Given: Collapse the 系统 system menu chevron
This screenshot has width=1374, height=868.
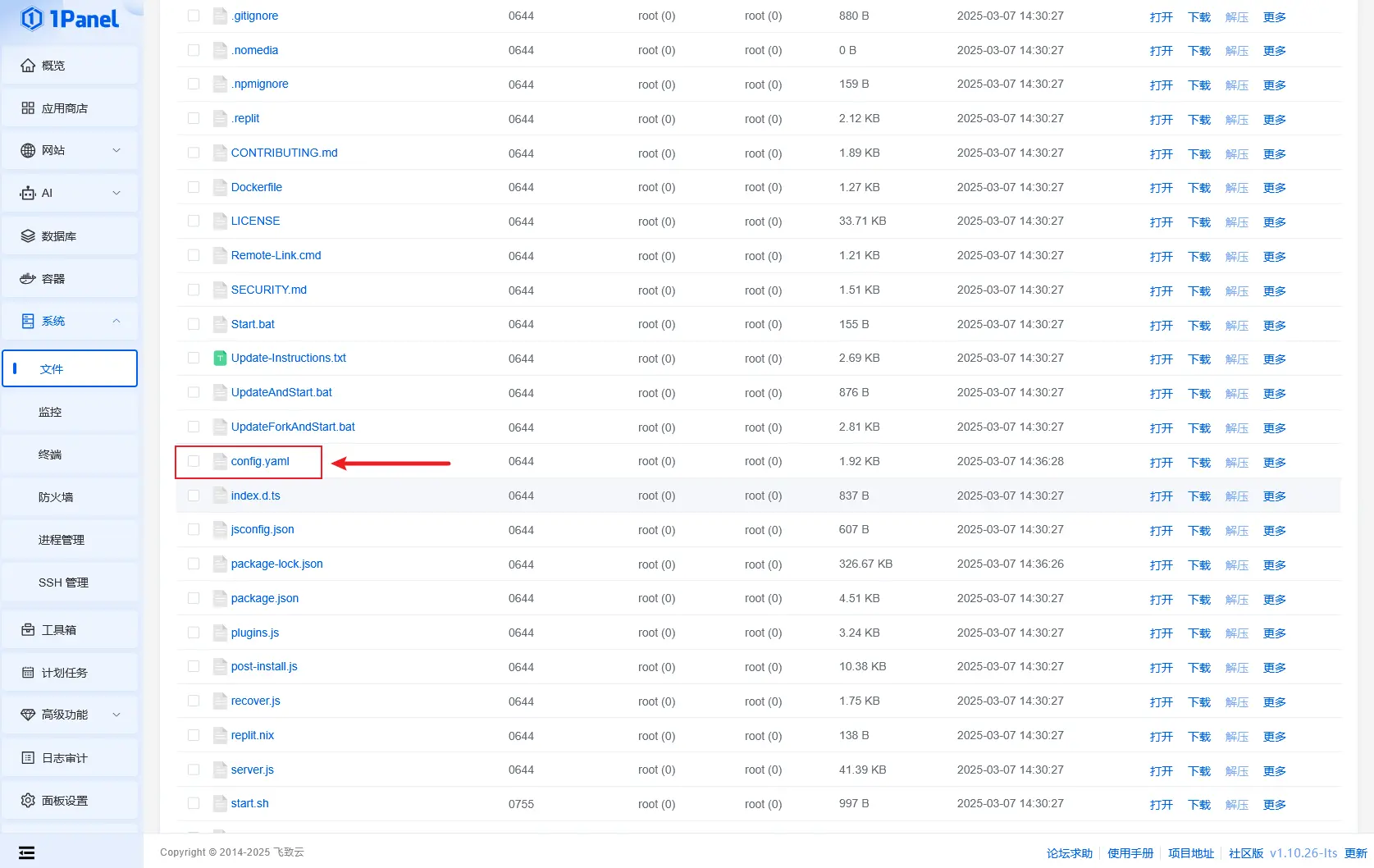Looking at the screenshot, I should (116, 321).
